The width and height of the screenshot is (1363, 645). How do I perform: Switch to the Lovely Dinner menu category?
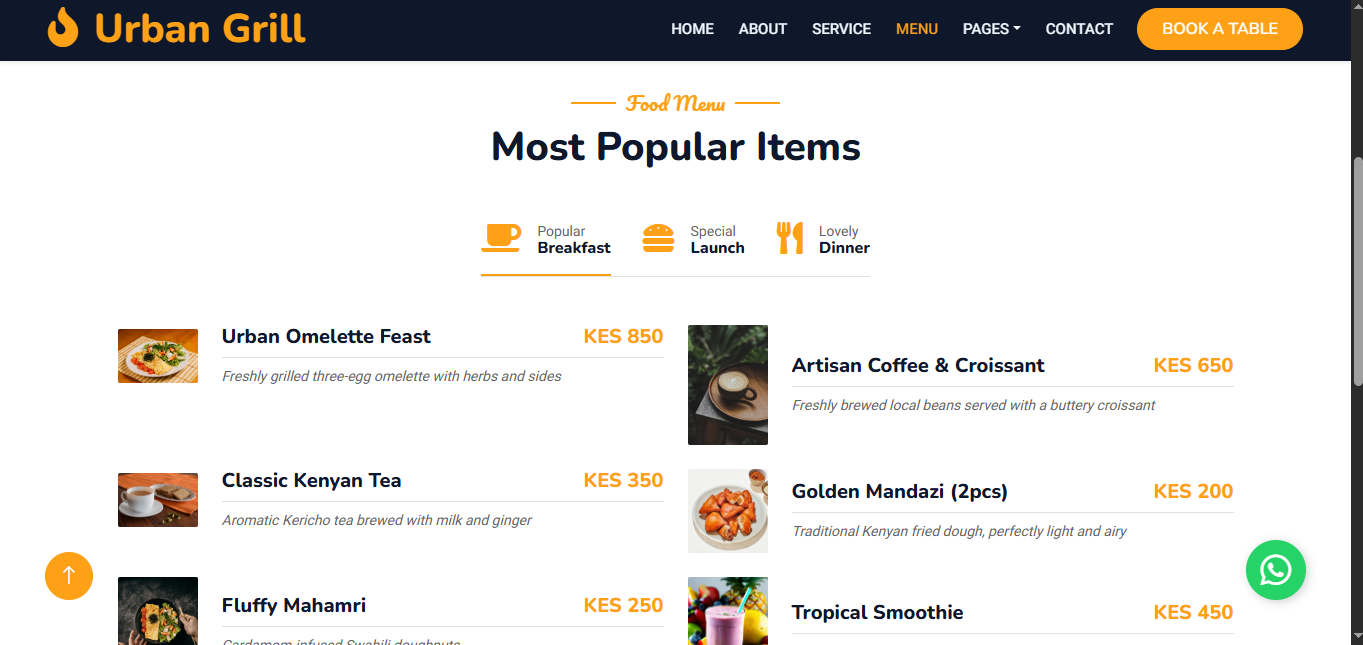coord(843,240)
